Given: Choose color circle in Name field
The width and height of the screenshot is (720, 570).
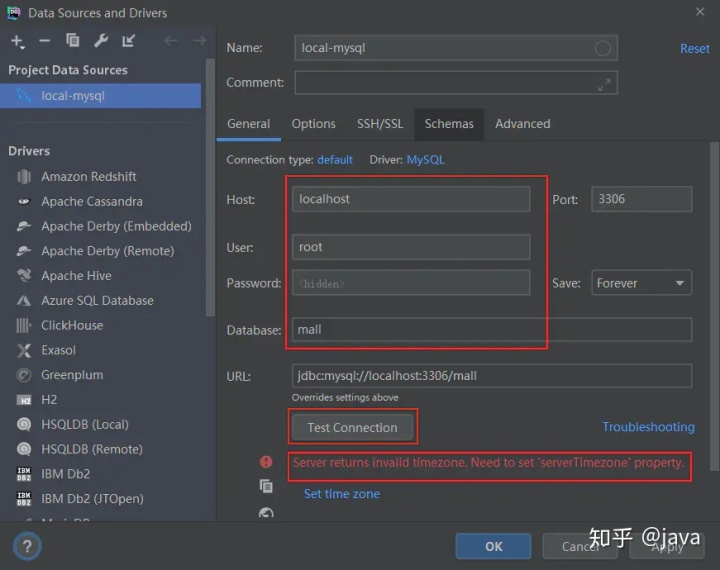Looking at the screenshot, I should [602, 48].
